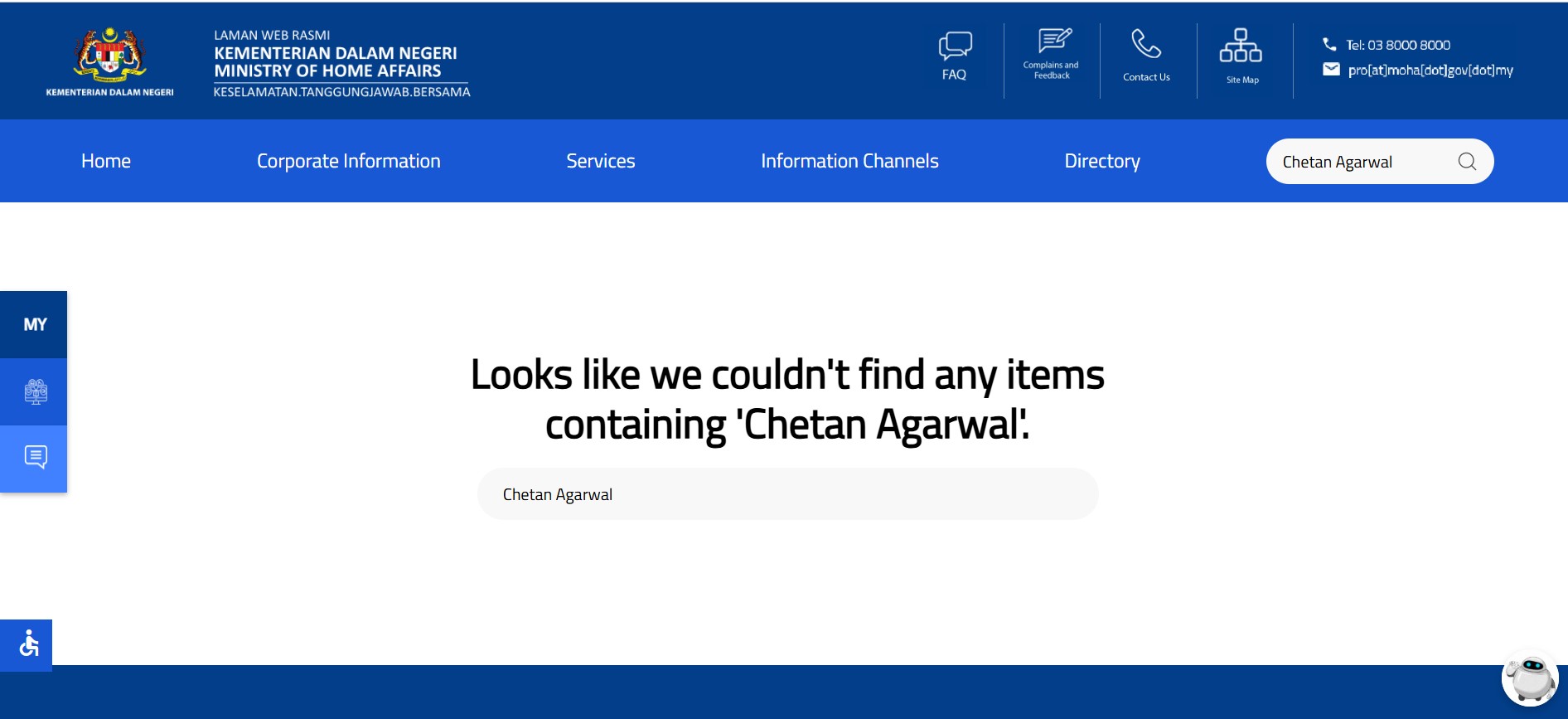Expand the Corporate Information menu

(348, 161)
